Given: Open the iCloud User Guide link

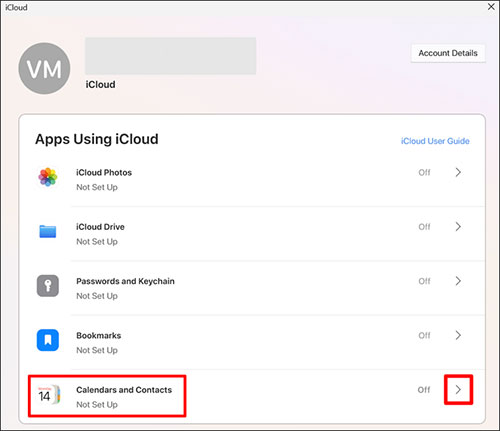Looking at the screenshot, I should pyautogui.click(x=435, y=141).
